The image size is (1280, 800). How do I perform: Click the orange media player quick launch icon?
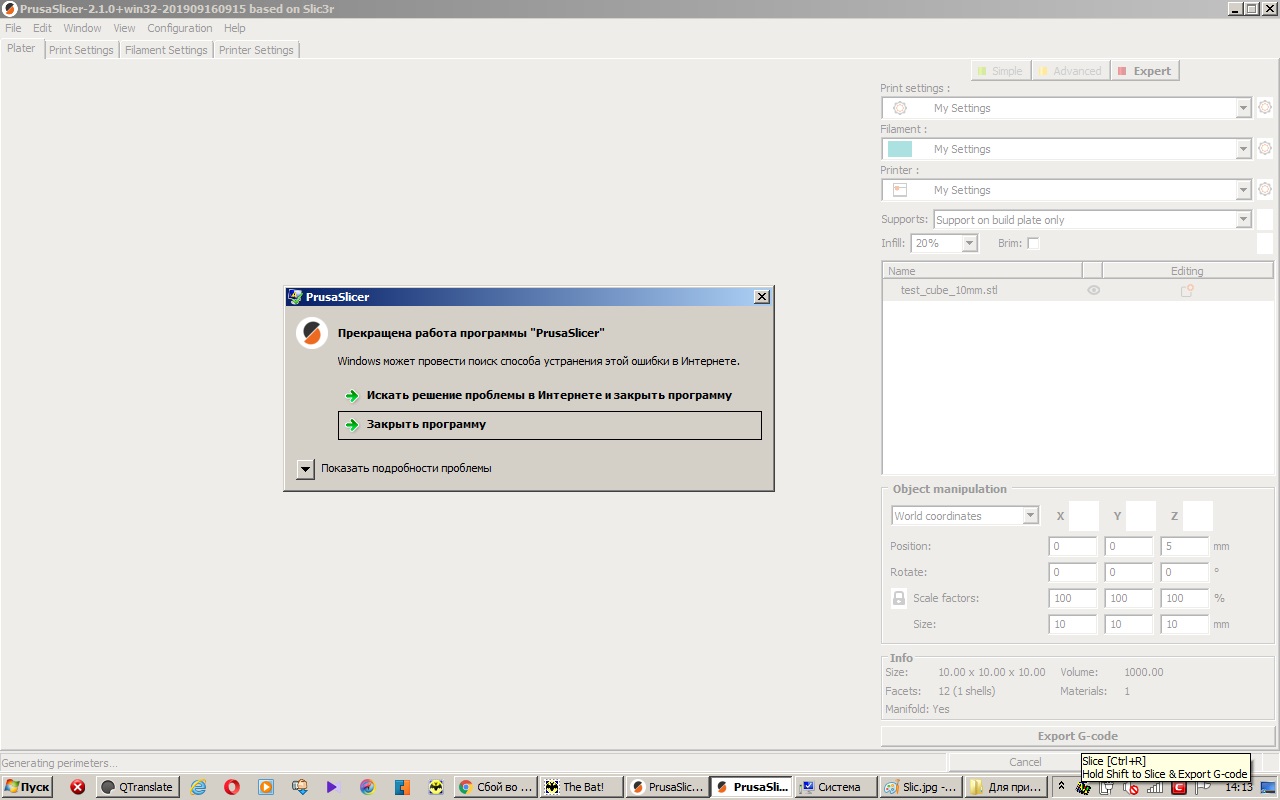click(x=266, y=787)
